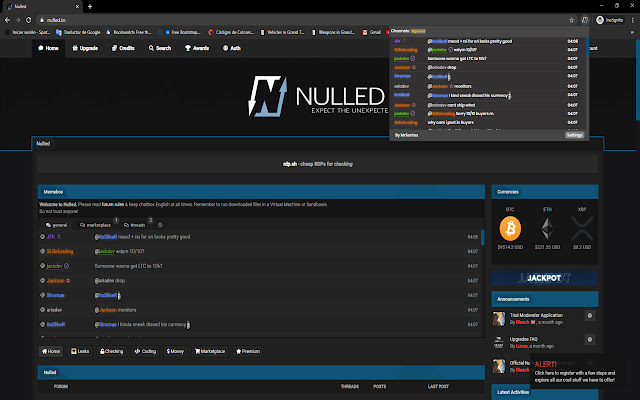The width and height of the screenshot is (640, 400).
Task: Open the Free Bootstrap bookmark
Action: (x=182, y=32)
